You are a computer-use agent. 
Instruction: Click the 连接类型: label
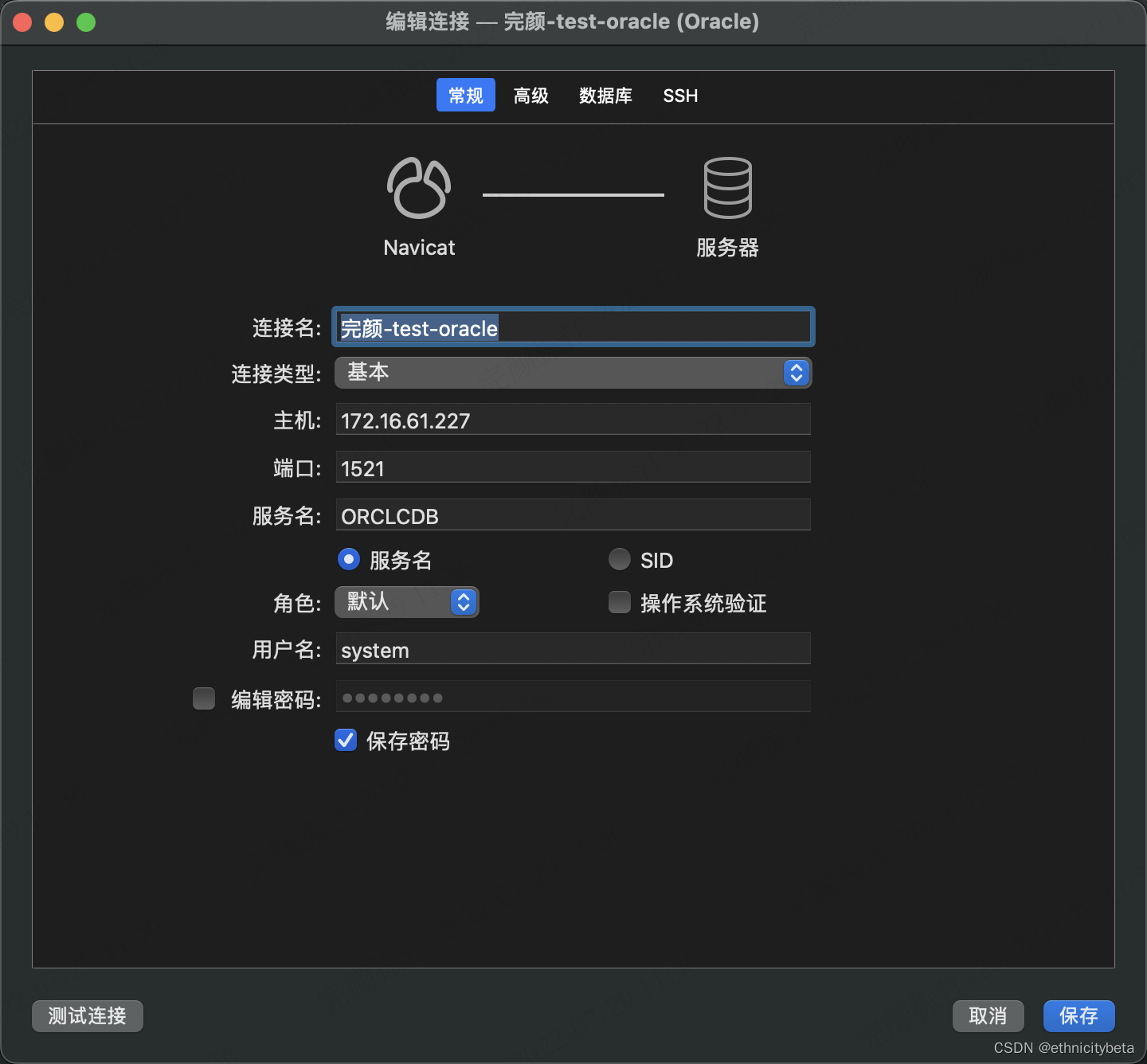tap(276, 374)
